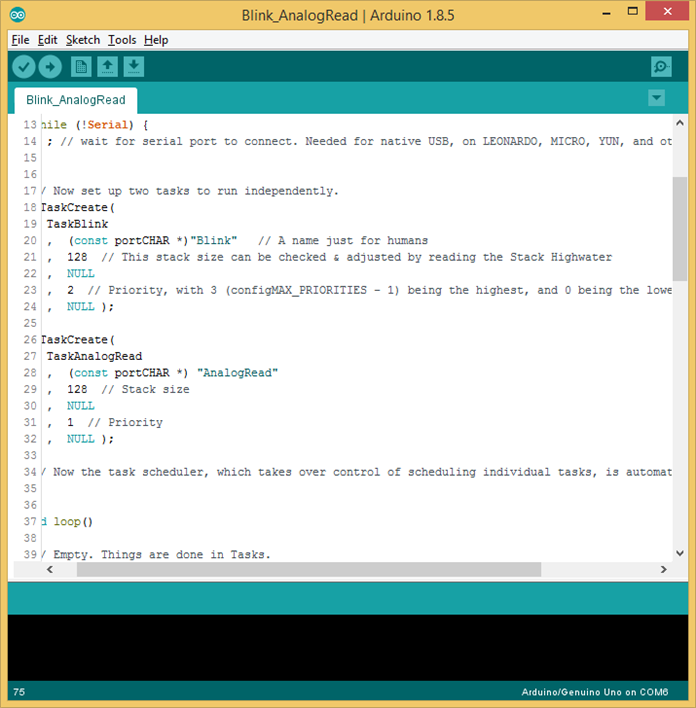The width and height of the screenshot is (696, 708).
Task: Minimize the Arduino window
Action: (607, 13)
